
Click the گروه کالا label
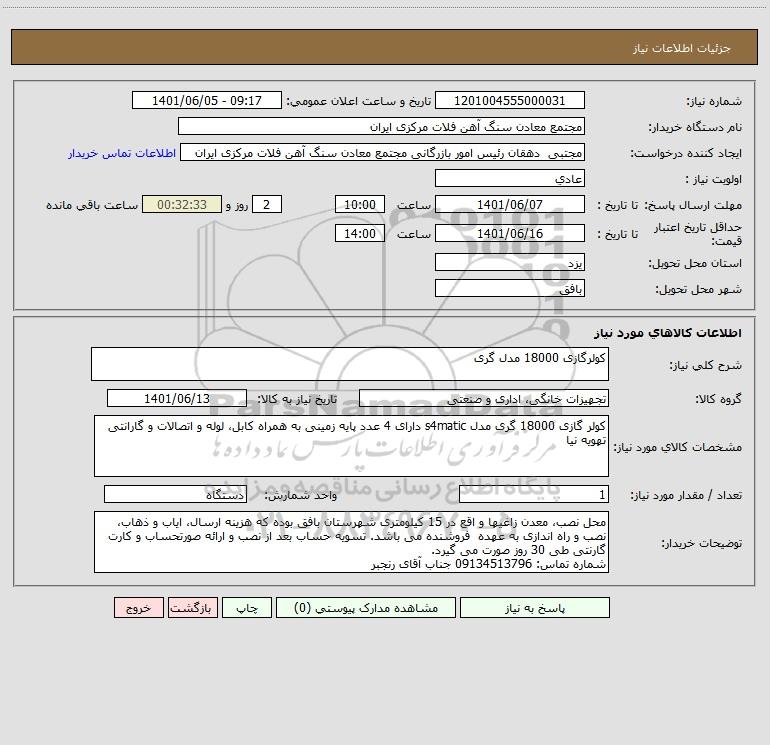point(718,399)
